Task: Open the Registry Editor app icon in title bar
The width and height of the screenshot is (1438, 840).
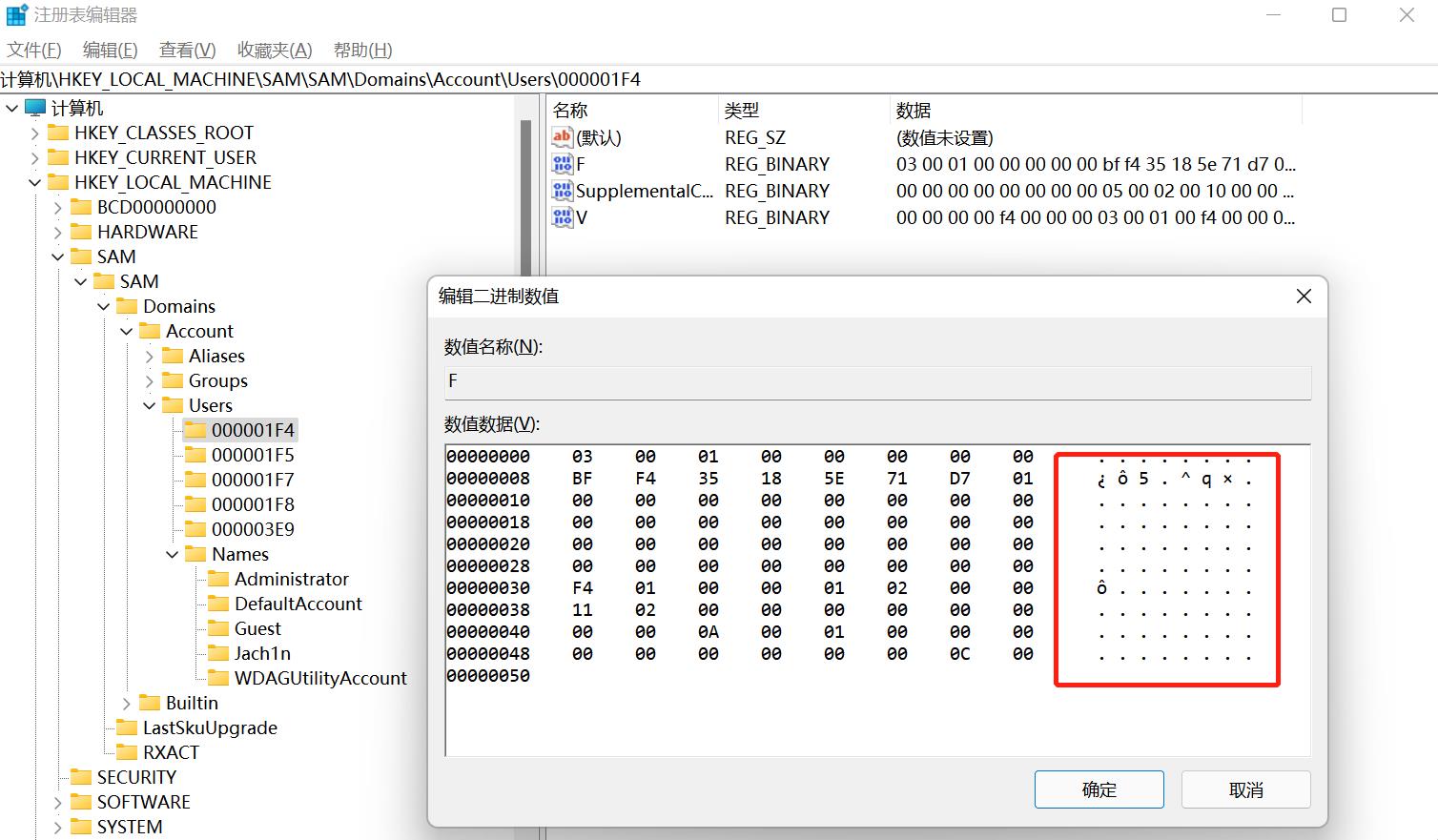Action: 16,15
